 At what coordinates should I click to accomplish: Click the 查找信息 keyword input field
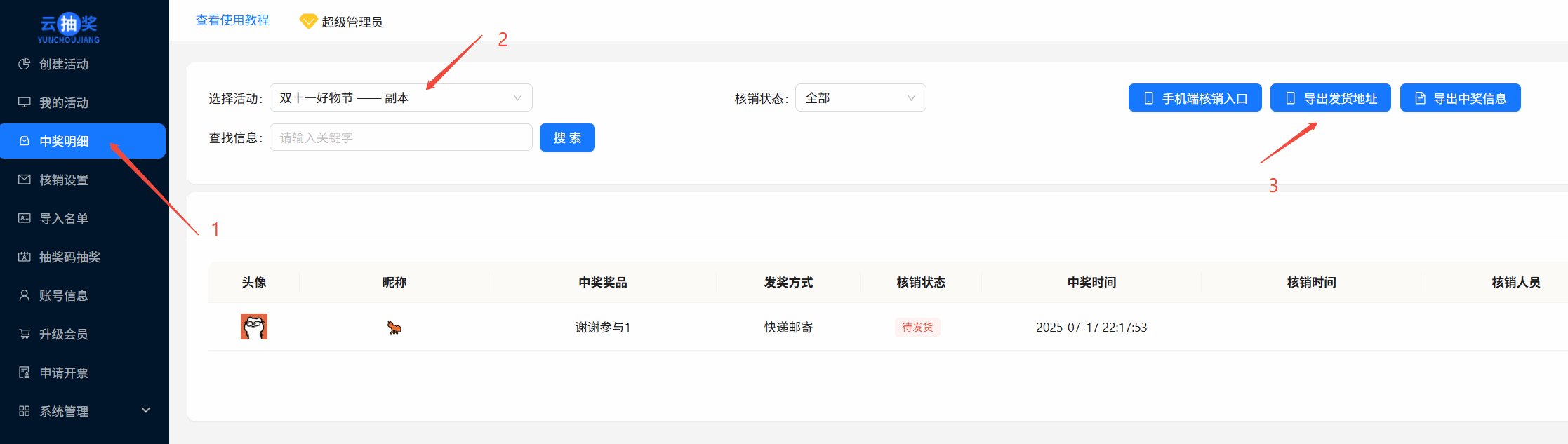click(x=401, y=137)
